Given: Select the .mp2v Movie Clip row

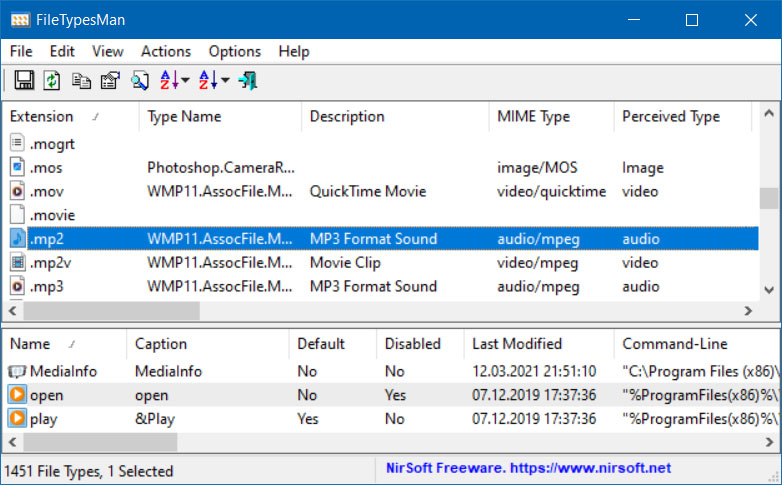Looking at the screenshot, I should coord(383,262).
